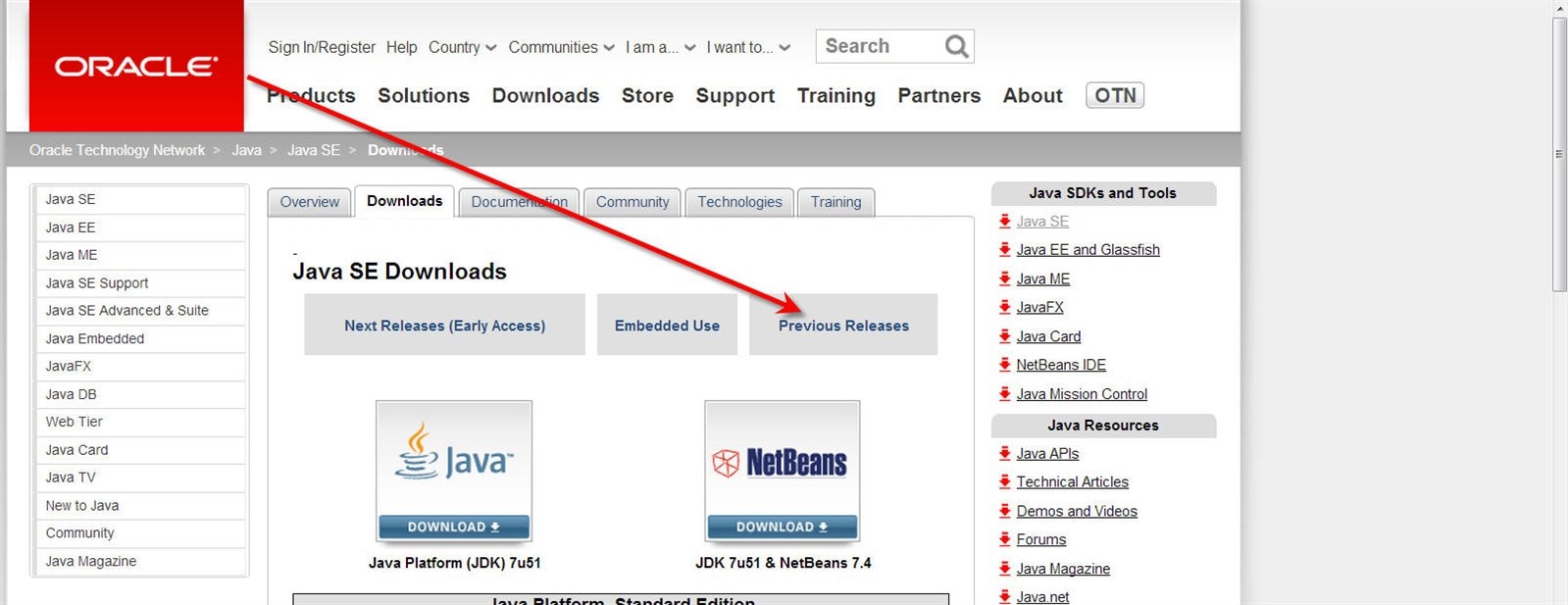Click the red arrow icon beside Java Mission Control
1568x605 pixels.
(x=1004, y=394)
